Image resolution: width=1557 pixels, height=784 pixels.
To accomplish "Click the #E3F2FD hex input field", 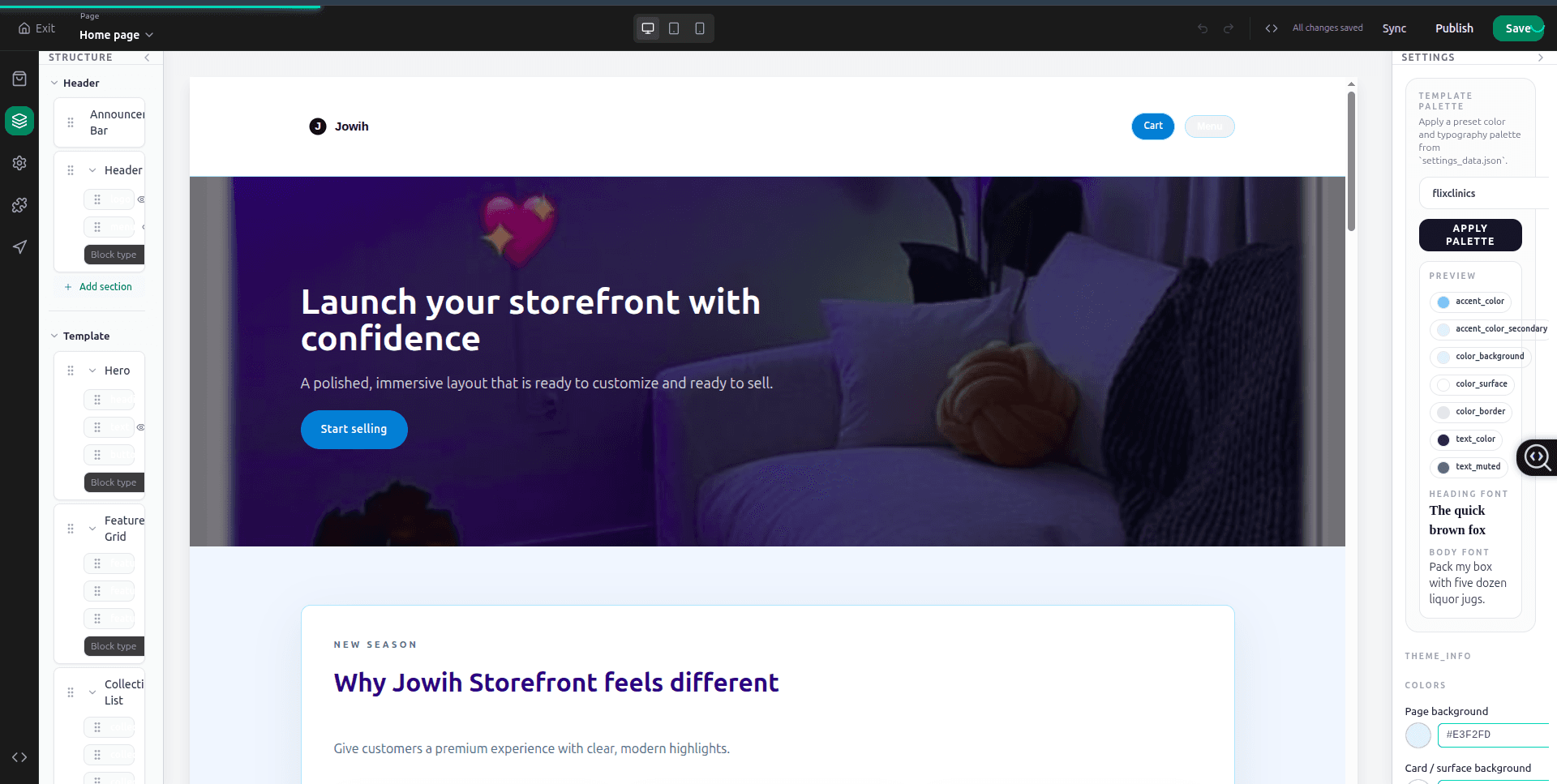I will click(x=1493, y=735).
